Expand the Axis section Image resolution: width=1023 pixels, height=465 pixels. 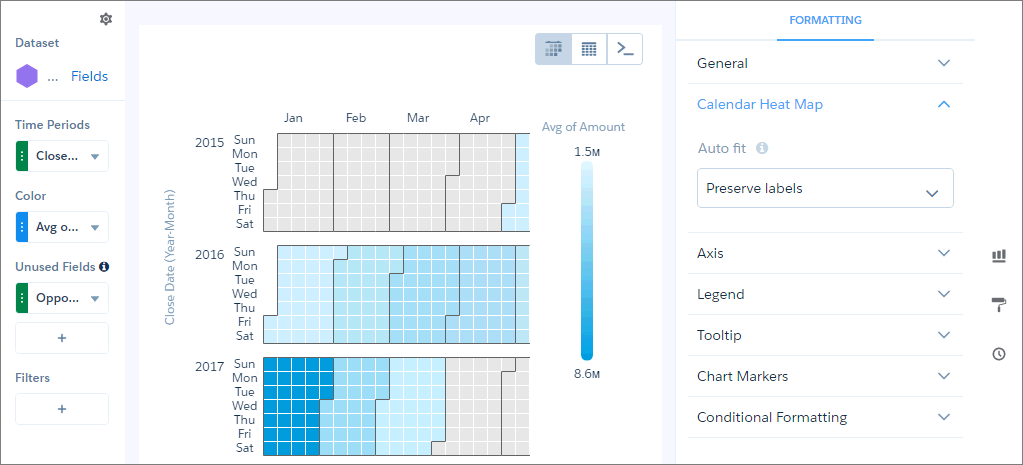[x=825, y=253]
